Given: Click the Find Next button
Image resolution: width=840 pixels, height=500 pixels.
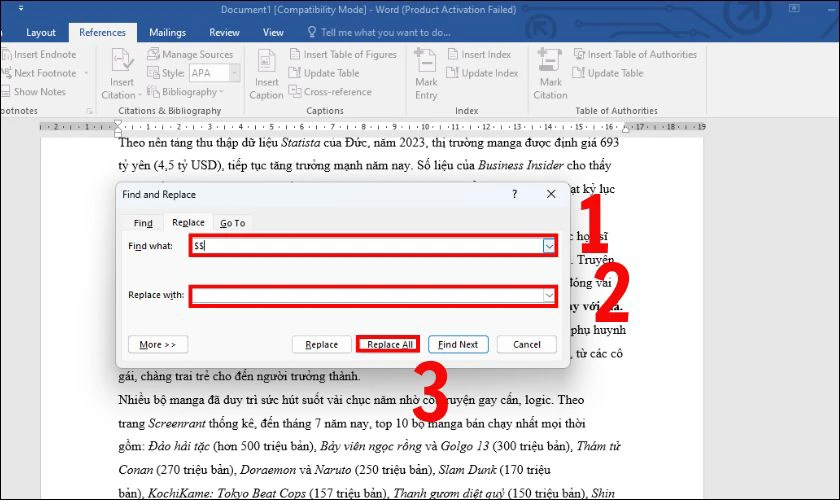Looking at the screenshot, I should click(458, 345).
